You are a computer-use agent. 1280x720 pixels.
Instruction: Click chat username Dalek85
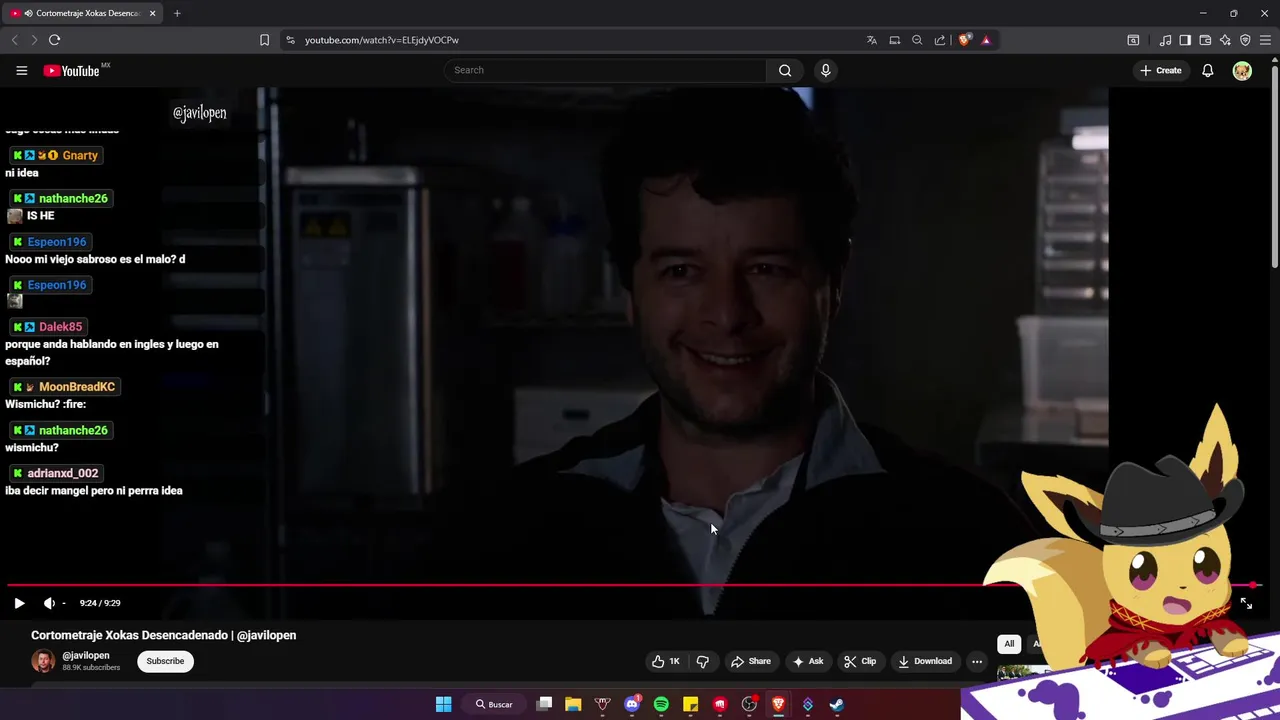pos(61,327)
